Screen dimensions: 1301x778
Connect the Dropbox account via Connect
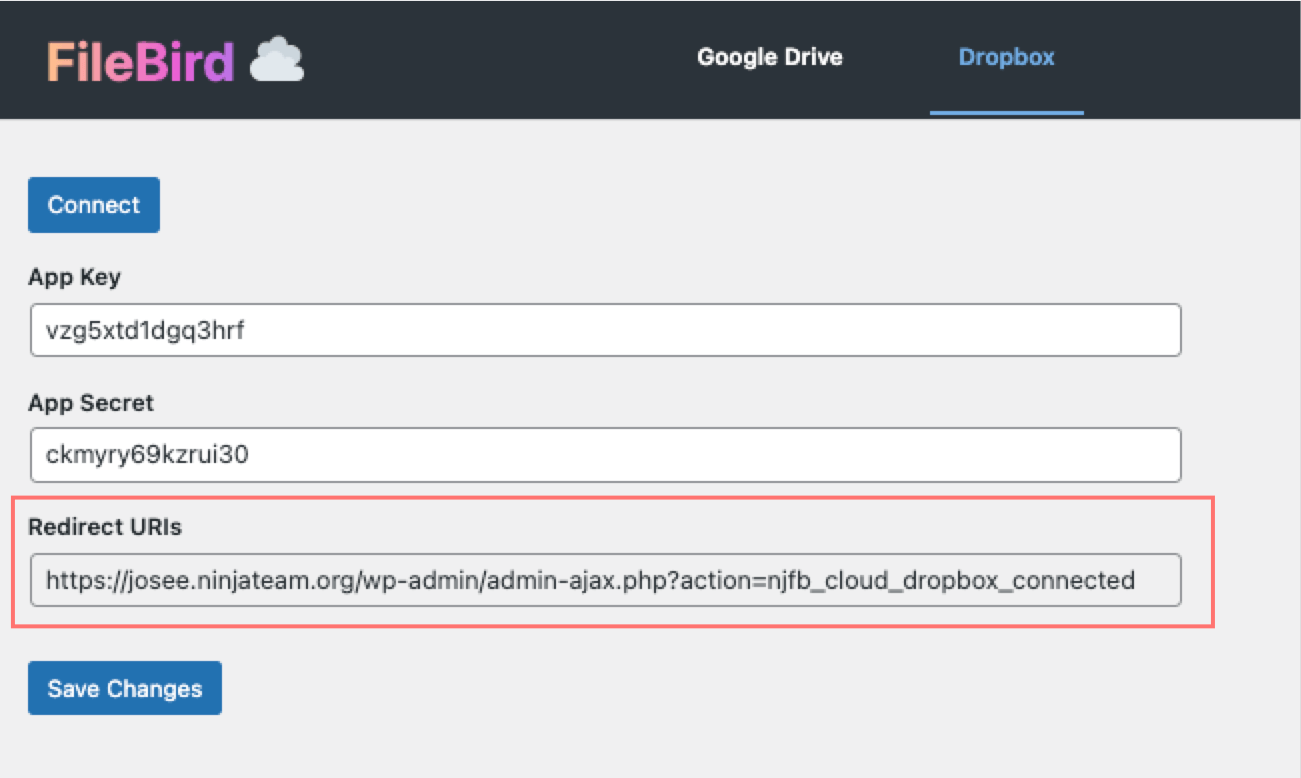(94, 205)
